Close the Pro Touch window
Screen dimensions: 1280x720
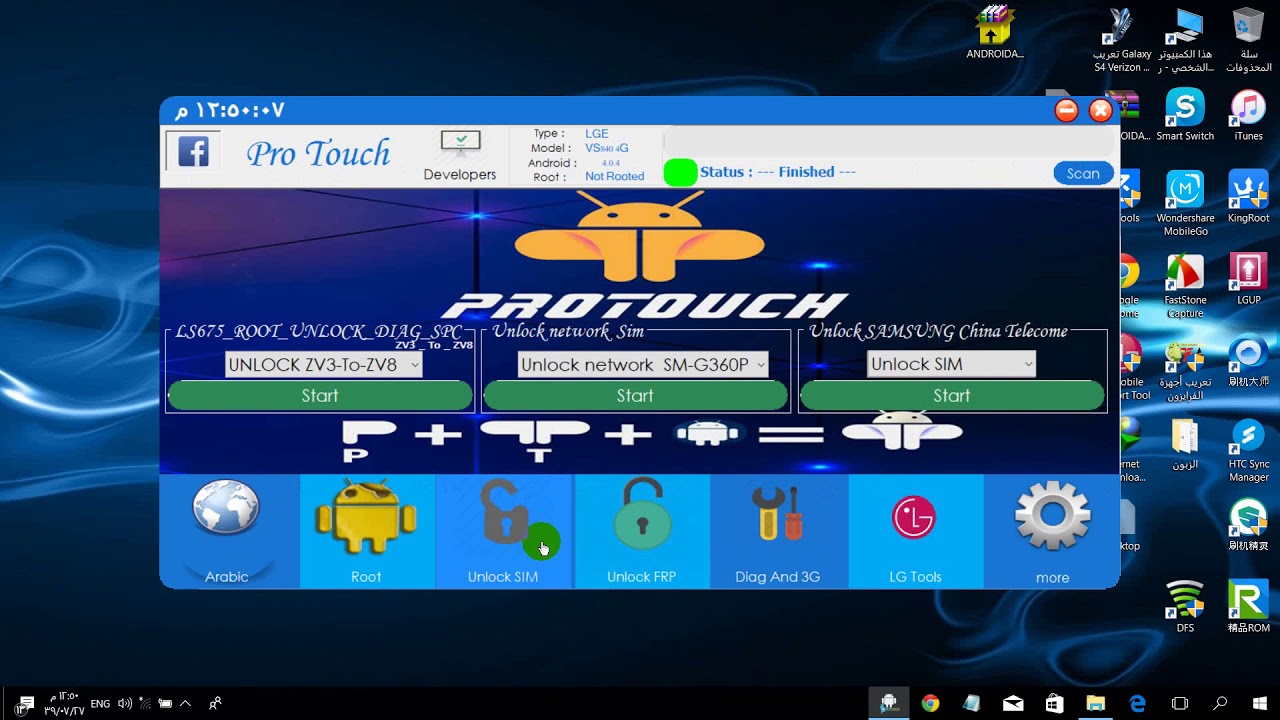1101,111
